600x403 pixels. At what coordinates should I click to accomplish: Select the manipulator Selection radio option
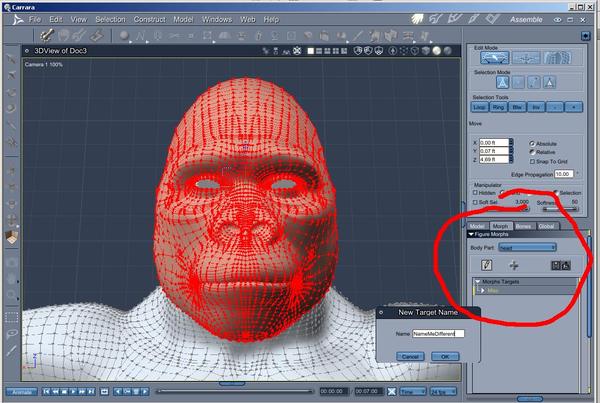(556, 193)
